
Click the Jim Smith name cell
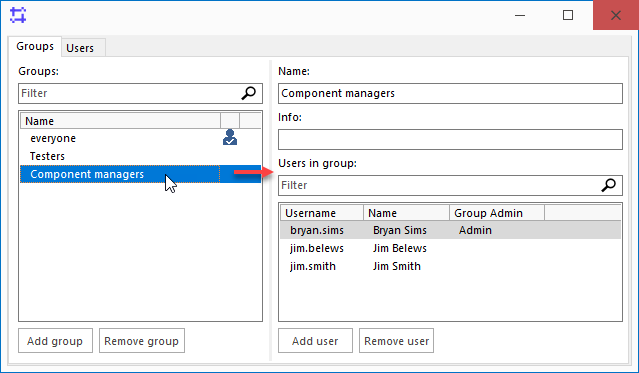[397, 266]
